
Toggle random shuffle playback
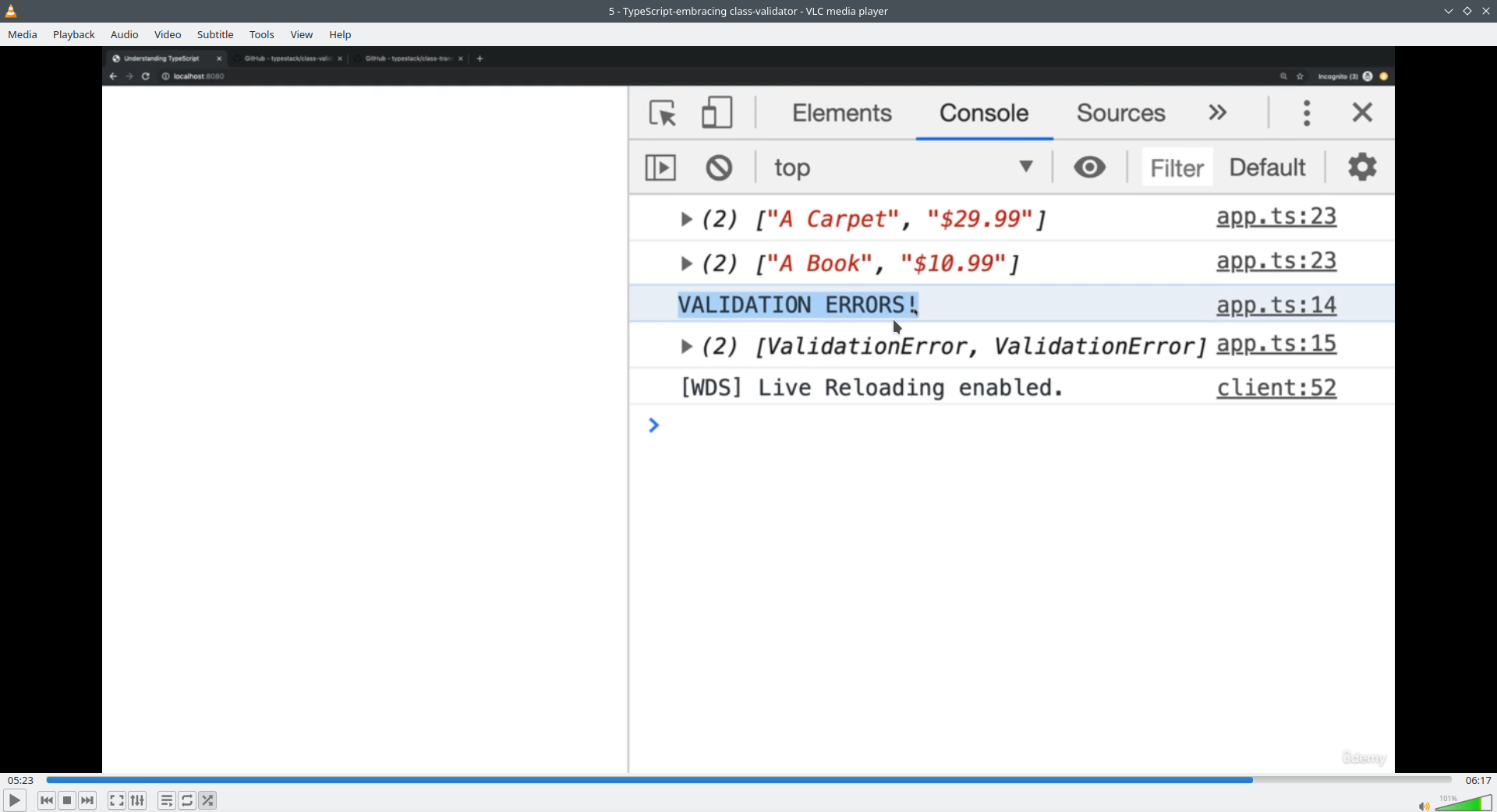click(x=208, y=800)
